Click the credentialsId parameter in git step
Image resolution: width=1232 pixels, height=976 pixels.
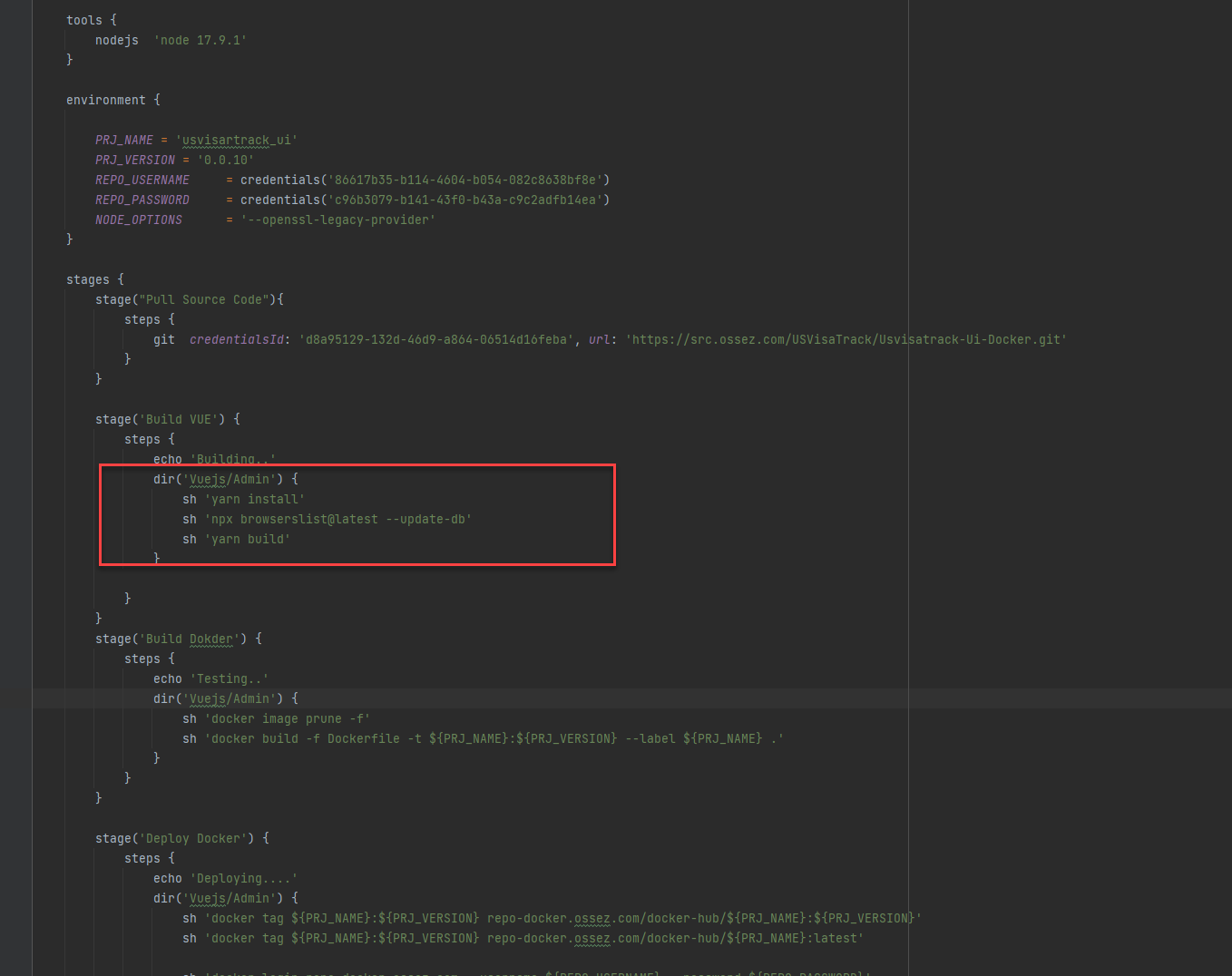(x=236, y=339)
